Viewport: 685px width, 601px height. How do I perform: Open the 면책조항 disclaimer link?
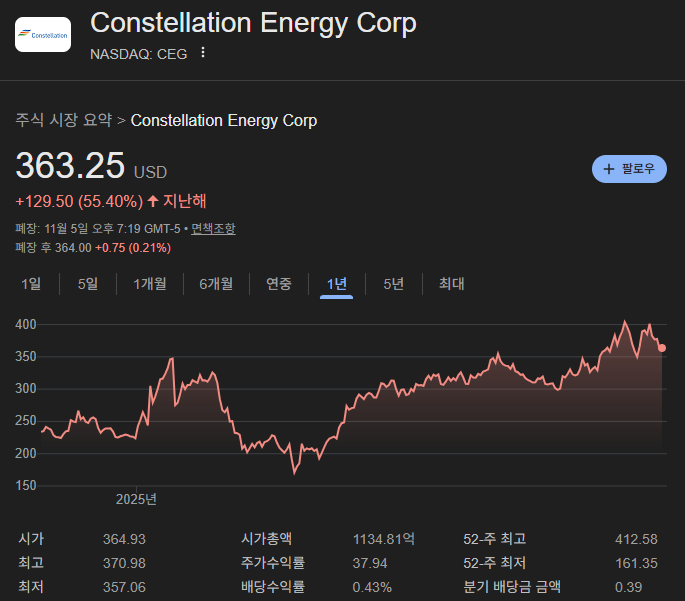pos(213,229)
